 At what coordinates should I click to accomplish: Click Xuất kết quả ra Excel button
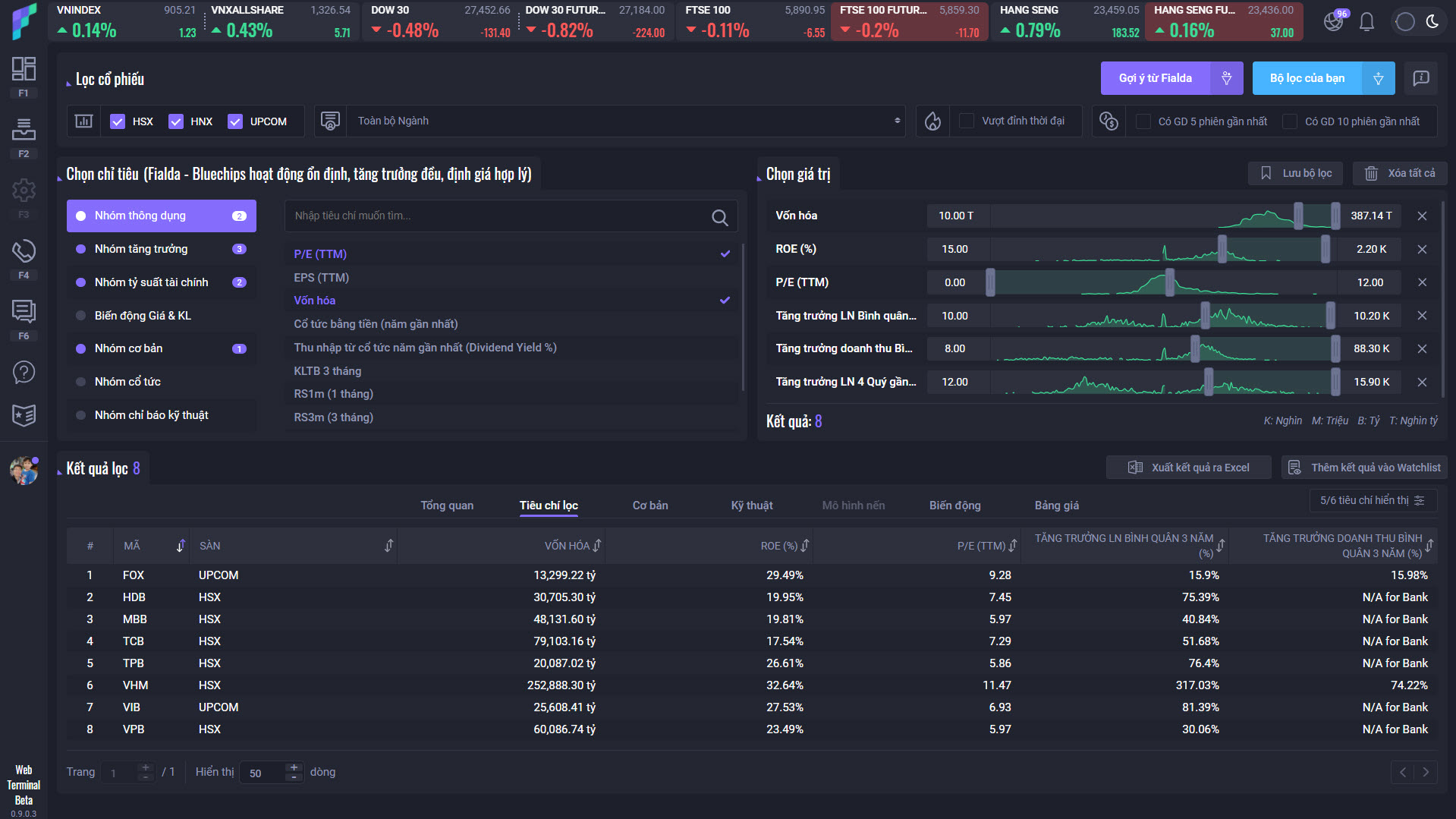click(x=1189, y=468)
